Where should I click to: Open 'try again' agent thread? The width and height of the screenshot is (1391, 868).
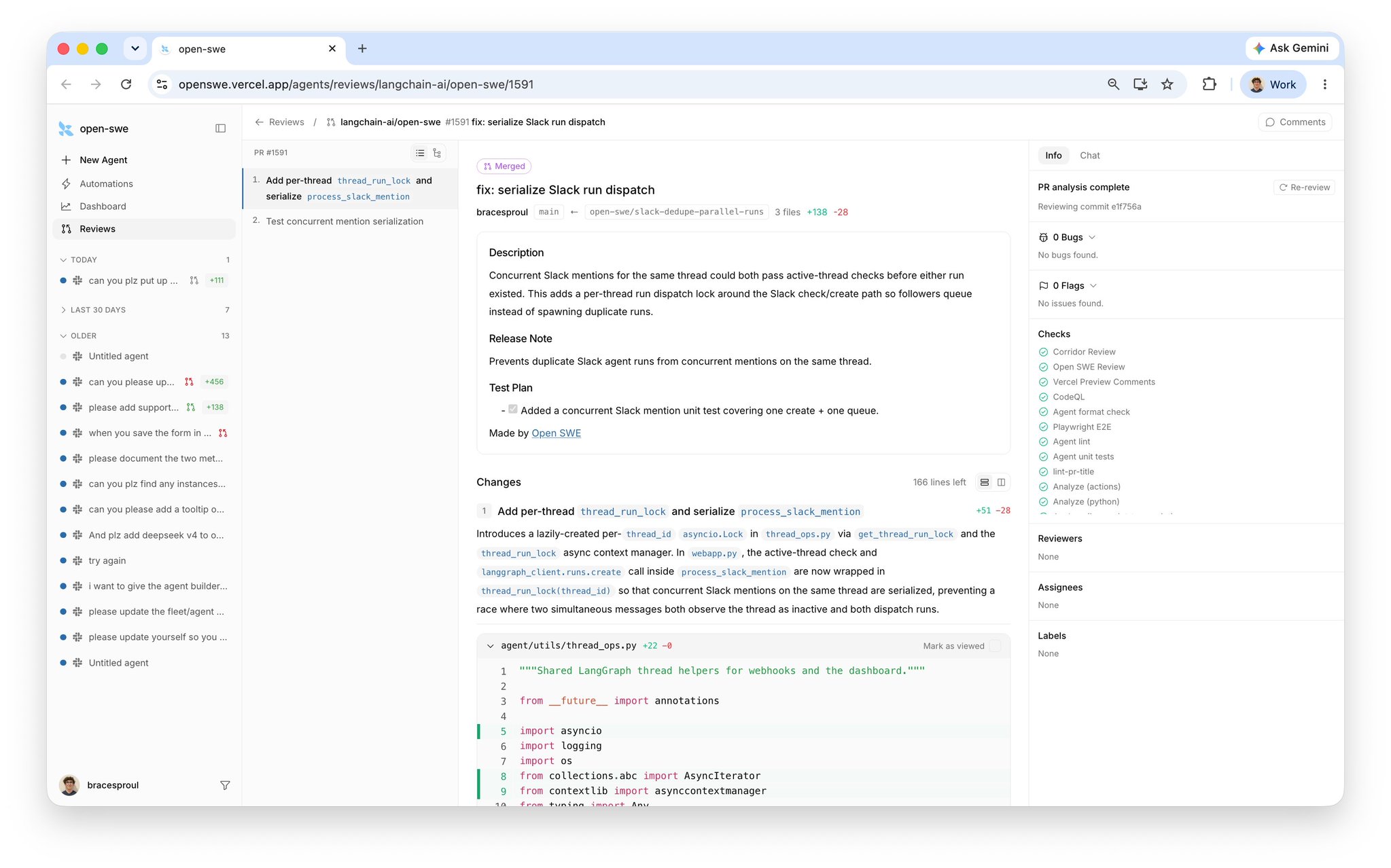pos(144,561)
